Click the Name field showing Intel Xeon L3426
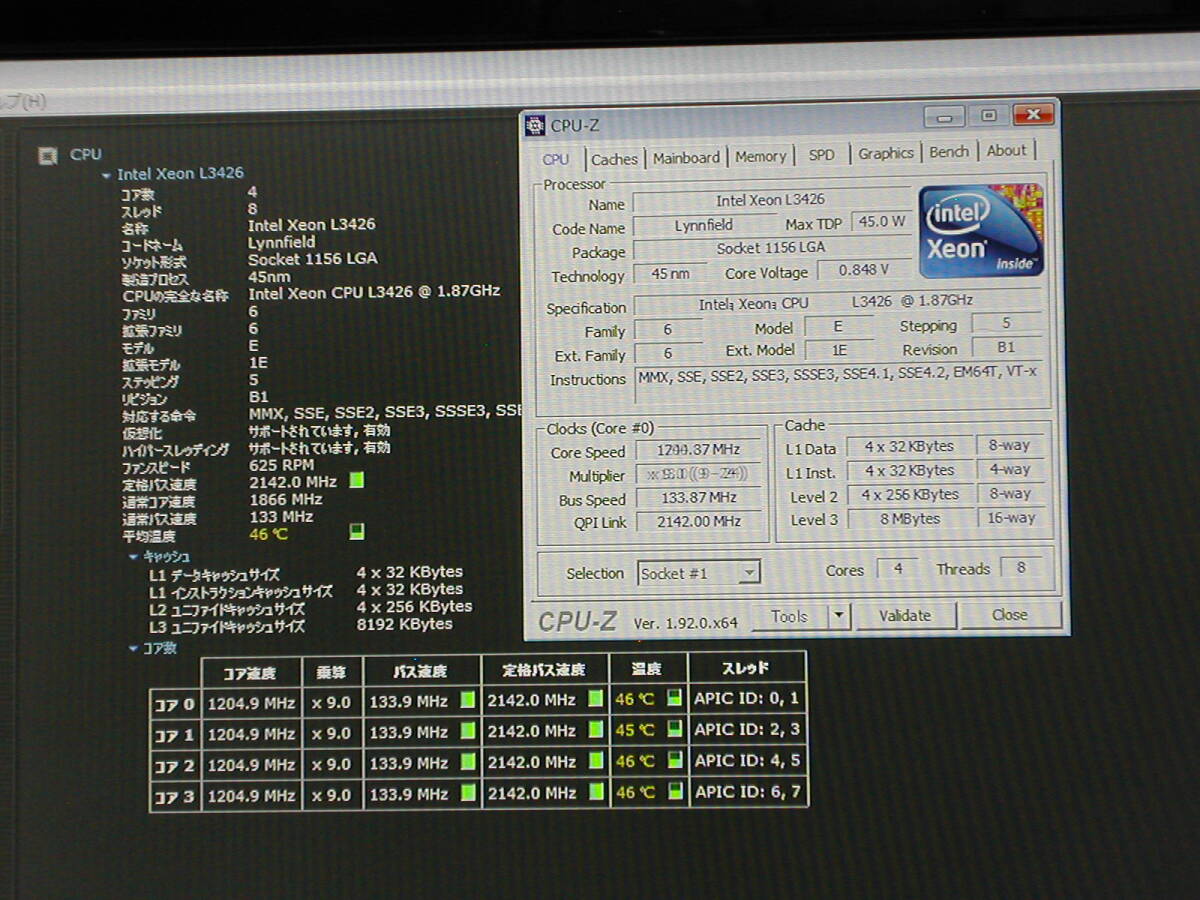This screenshot has width=1200, height=900. [x=771, y=201]
